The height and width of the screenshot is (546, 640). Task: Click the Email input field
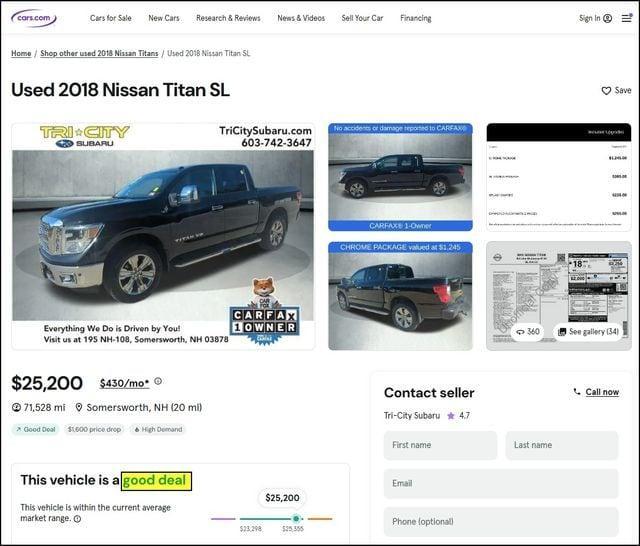pyautogui.click(x=501, y=483)
